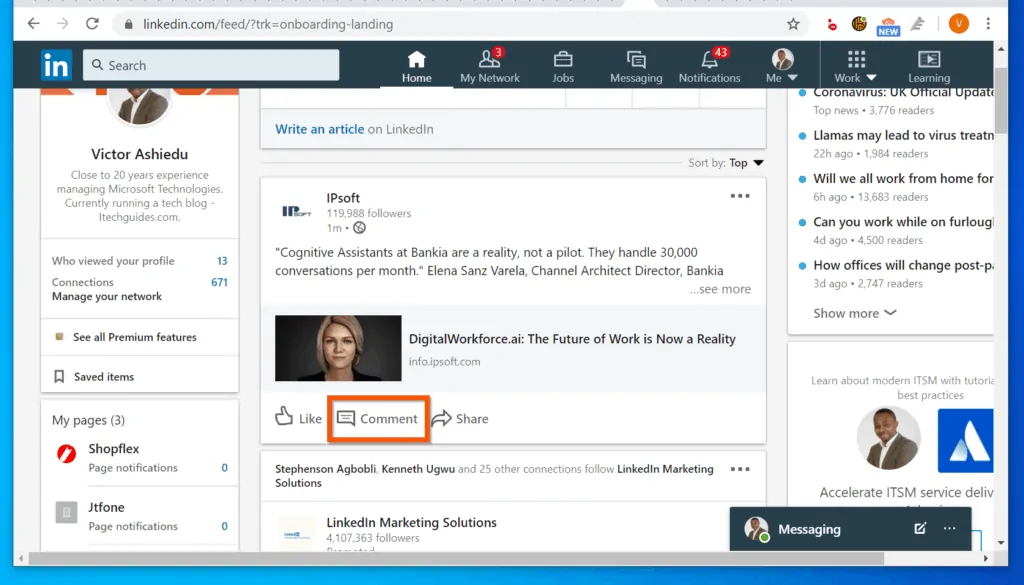Click the LinkedIn logo
The image size is (1024, 585).
pos(56,64)
